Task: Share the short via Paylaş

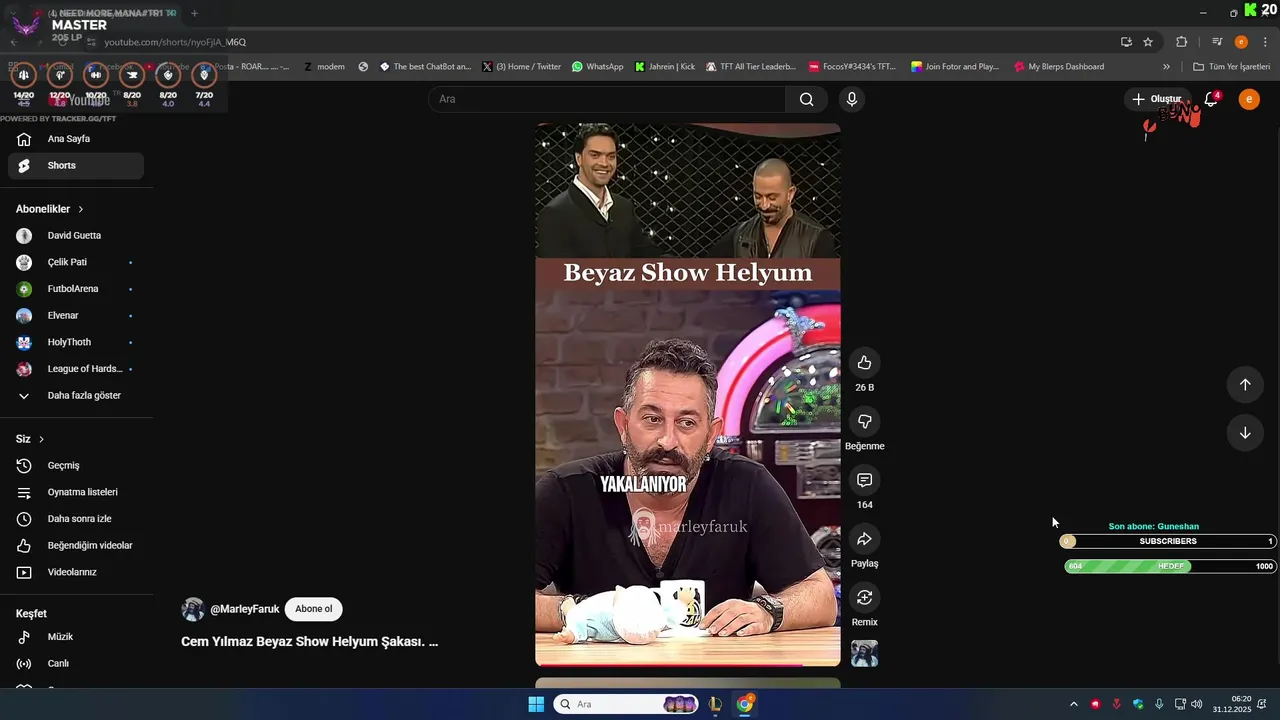Action: tap(864, 539)
